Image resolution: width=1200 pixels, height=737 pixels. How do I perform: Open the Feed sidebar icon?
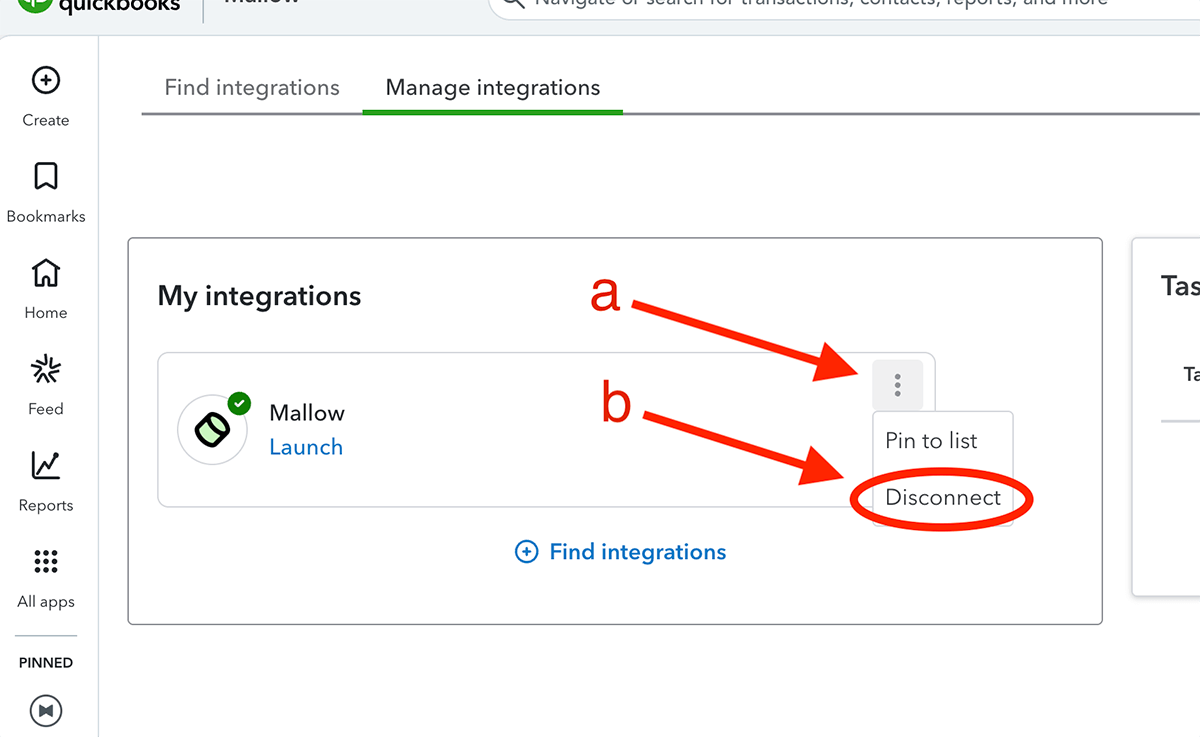46,370
